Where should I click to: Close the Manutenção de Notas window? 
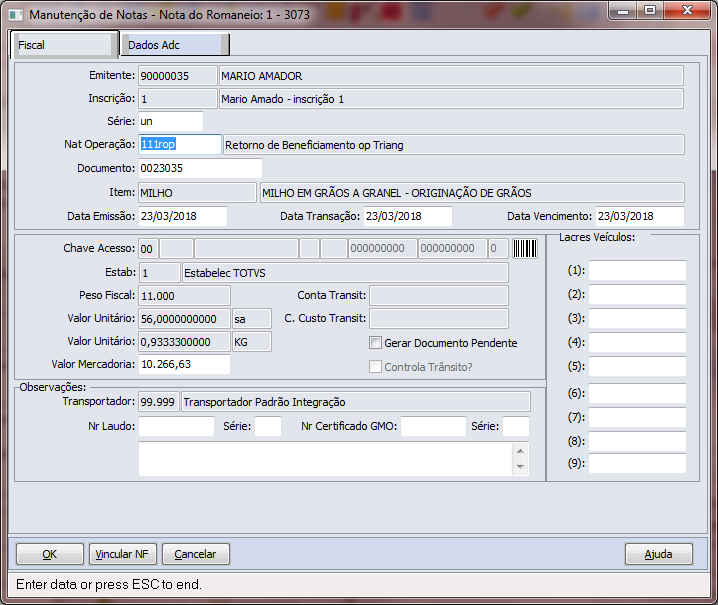pyautogui.click(x=687, y=11)
